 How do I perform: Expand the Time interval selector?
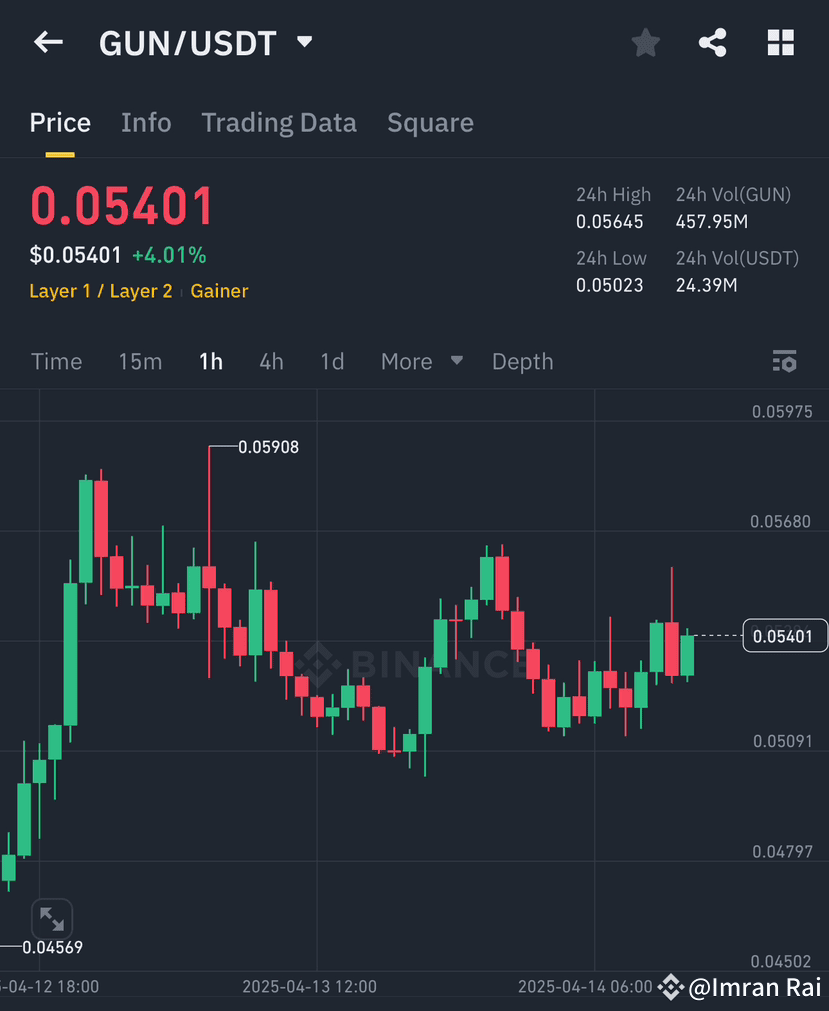pos(56,361)
